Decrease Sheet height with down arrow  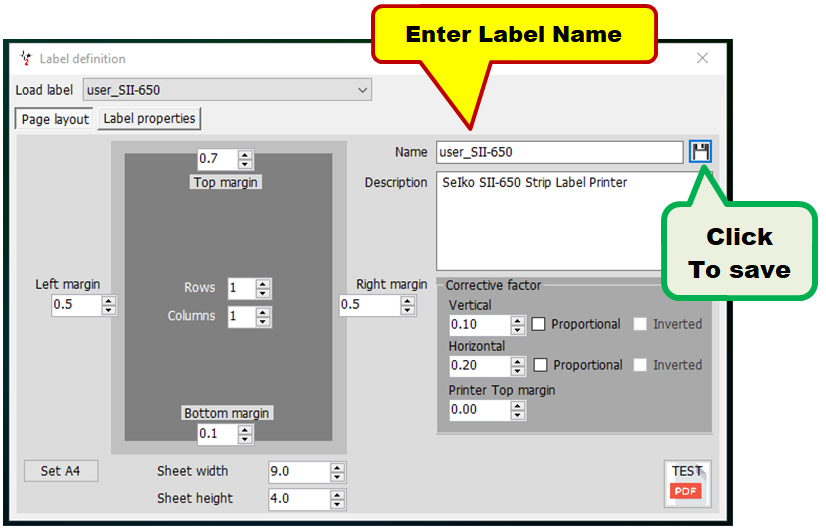(338, 504)
